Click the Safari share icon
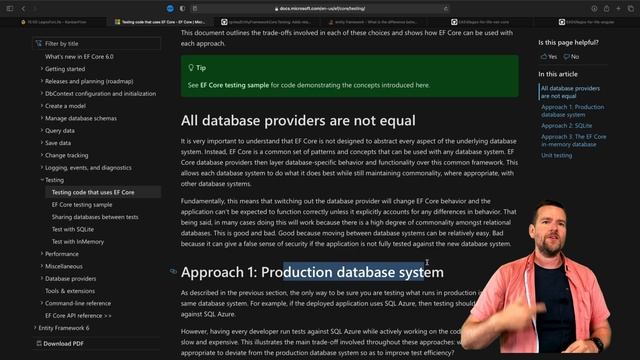Image resolution: width=640 pixels, height=360 pixels. point(607,8)
